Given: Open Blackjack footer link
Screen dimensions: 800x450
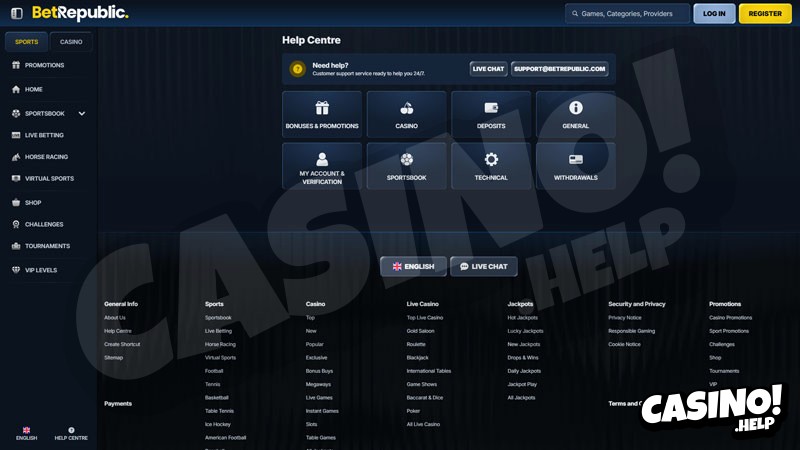Looking at the screenshot, I should [x=417, y=357].
